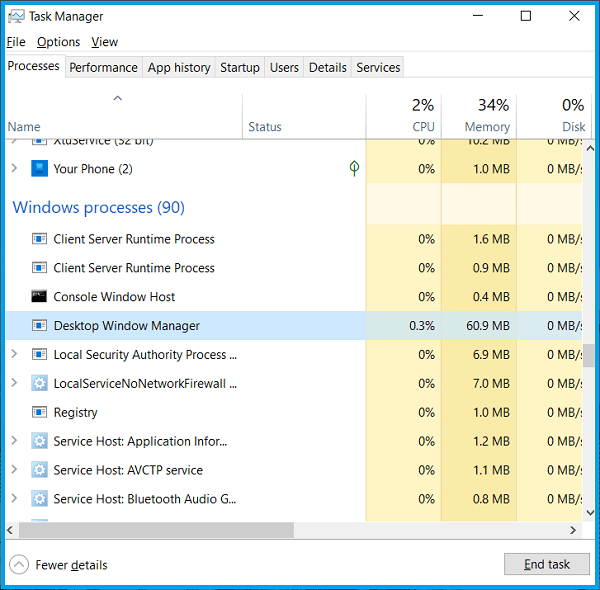Select the Desktop Window Manager process name
Screen dimensions: 600x590
[127, 326]
